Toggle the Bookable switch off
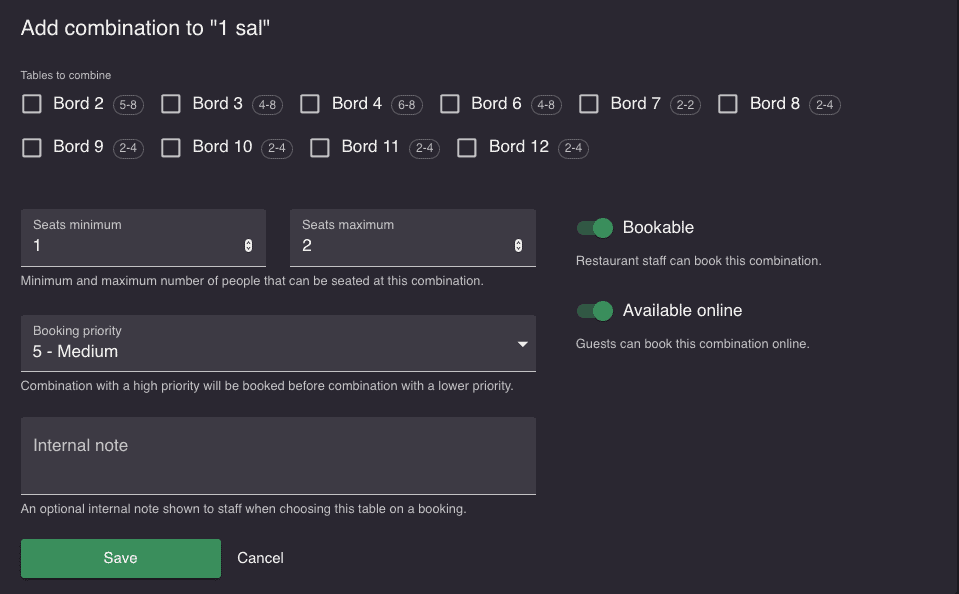 594,228
